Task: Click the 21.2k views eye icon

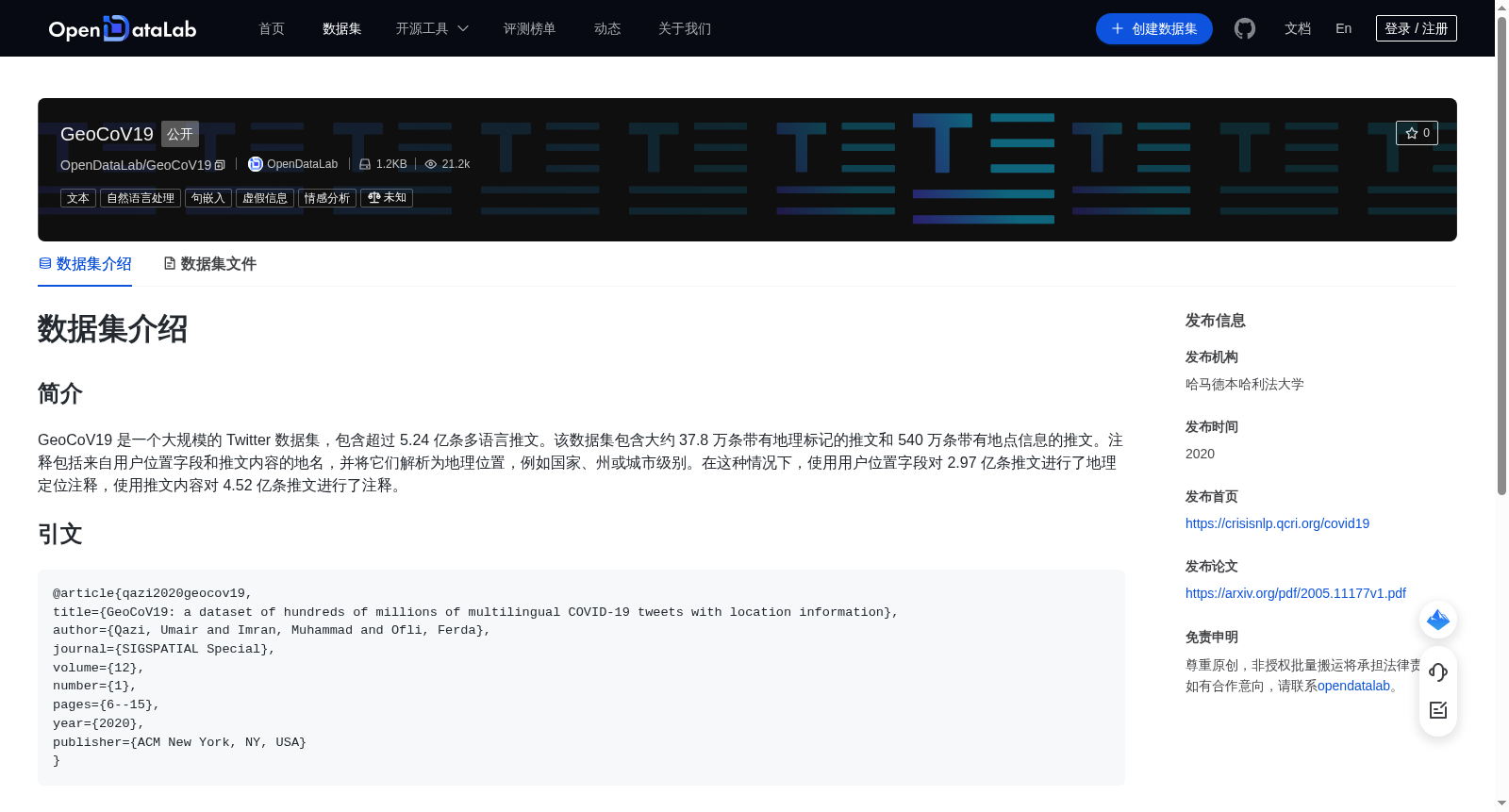Action: pyautogui.click(x=431, y=164)
